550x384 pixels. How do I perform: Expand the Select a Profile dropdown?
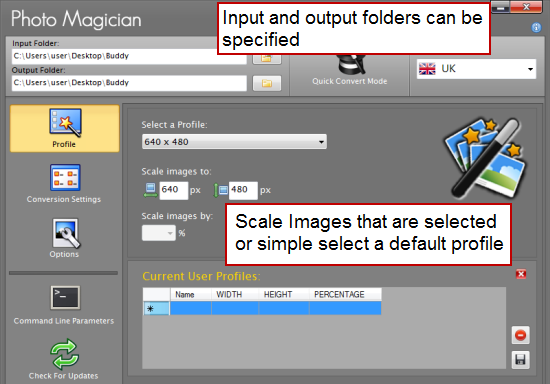click(x=234, y=142)
